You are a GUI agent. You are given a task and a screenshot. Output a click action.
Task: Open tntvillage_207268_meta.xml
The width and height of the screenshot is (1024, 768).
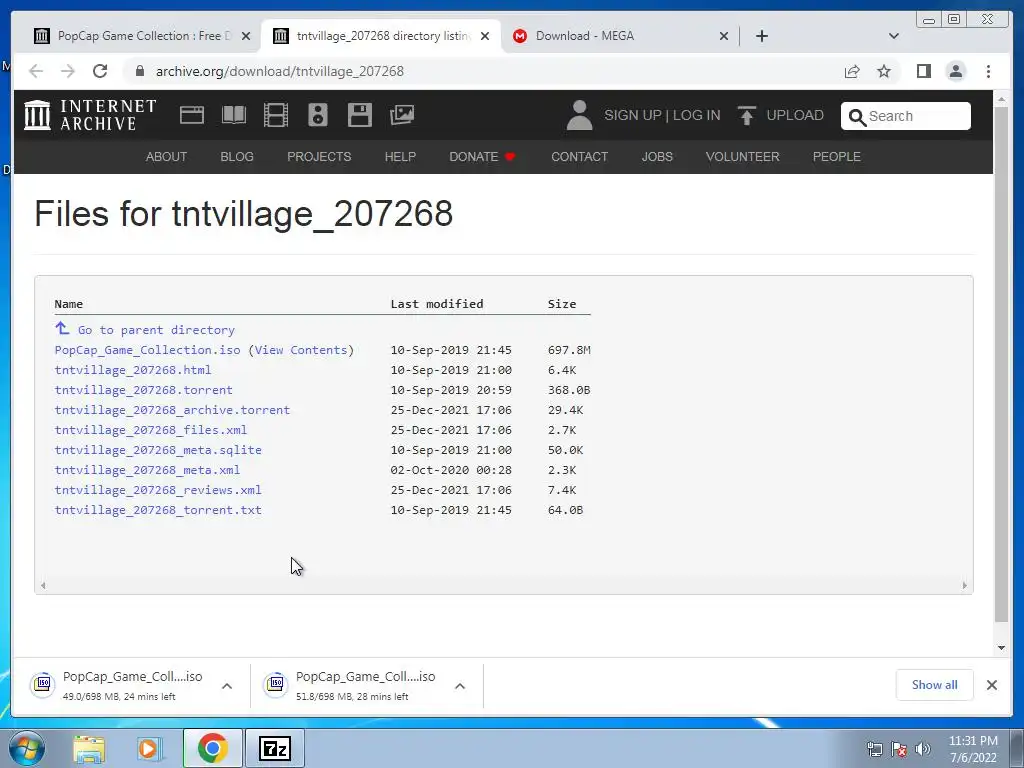[x=147, y=470]
